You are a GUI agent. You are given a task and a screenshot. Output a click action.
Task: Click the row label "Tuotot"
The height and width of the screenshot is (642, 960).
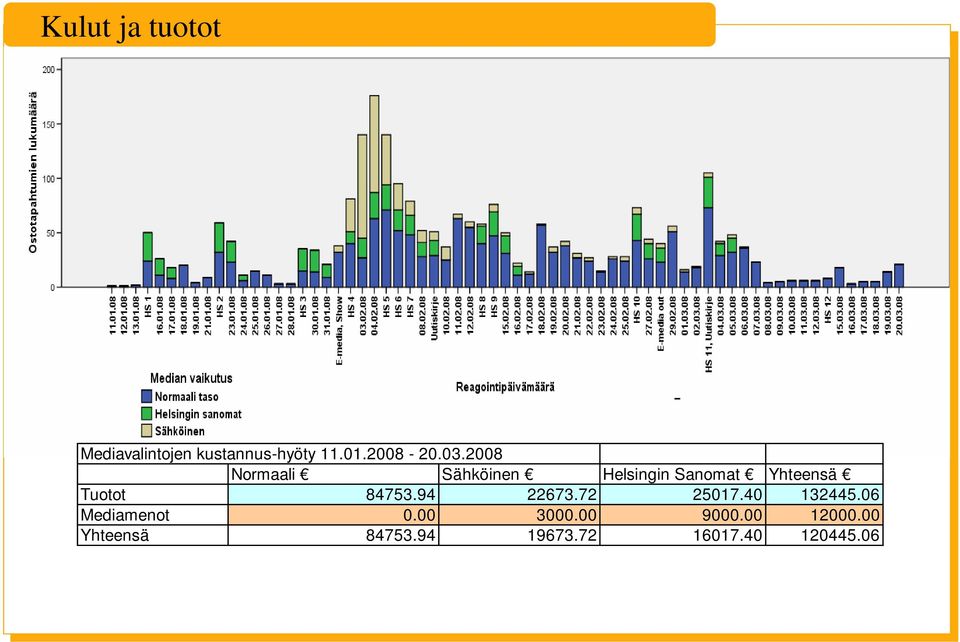(x=103, y=495)
